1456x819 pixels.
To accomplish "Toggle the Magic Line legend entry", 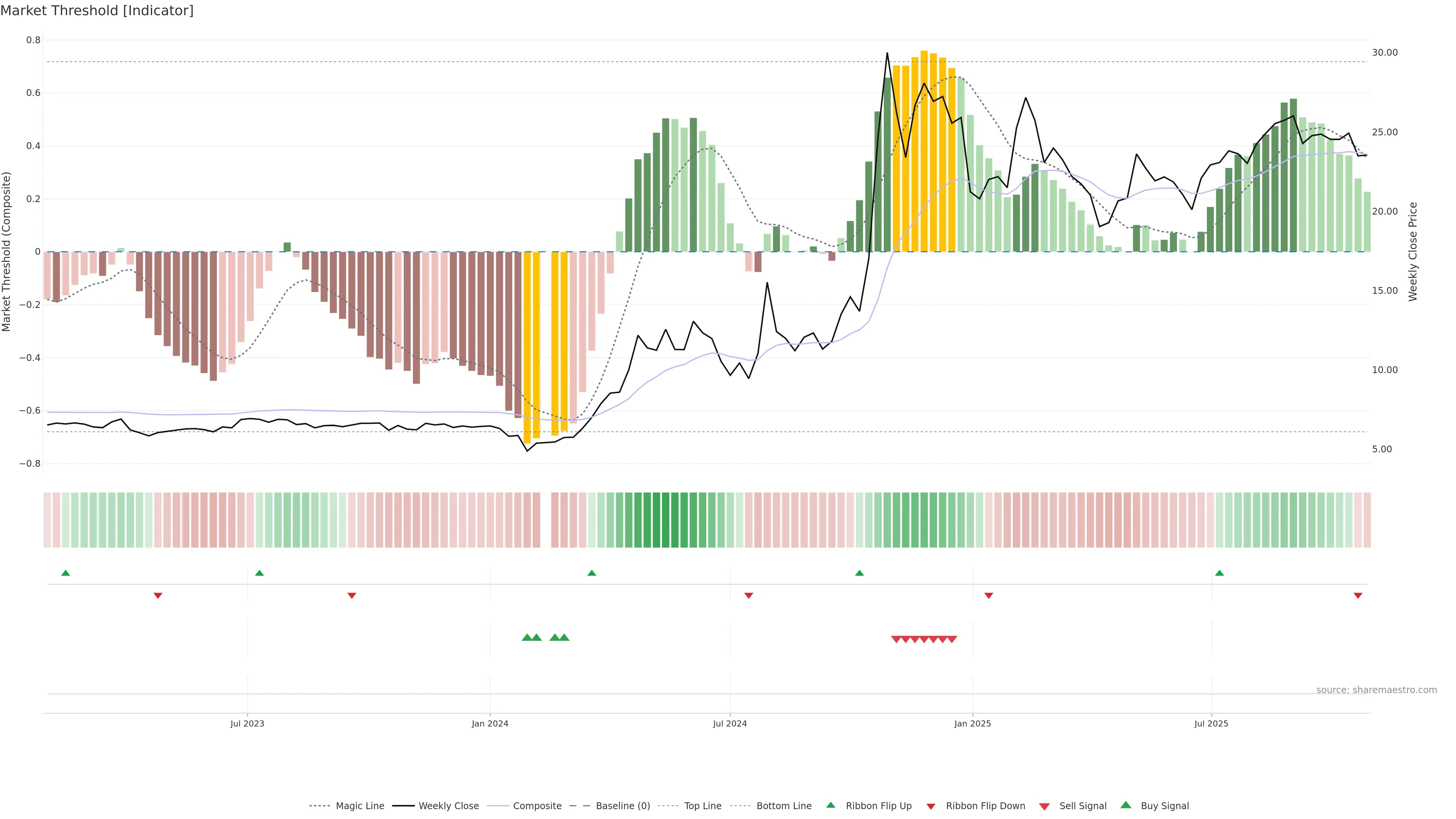I will 359,806.
